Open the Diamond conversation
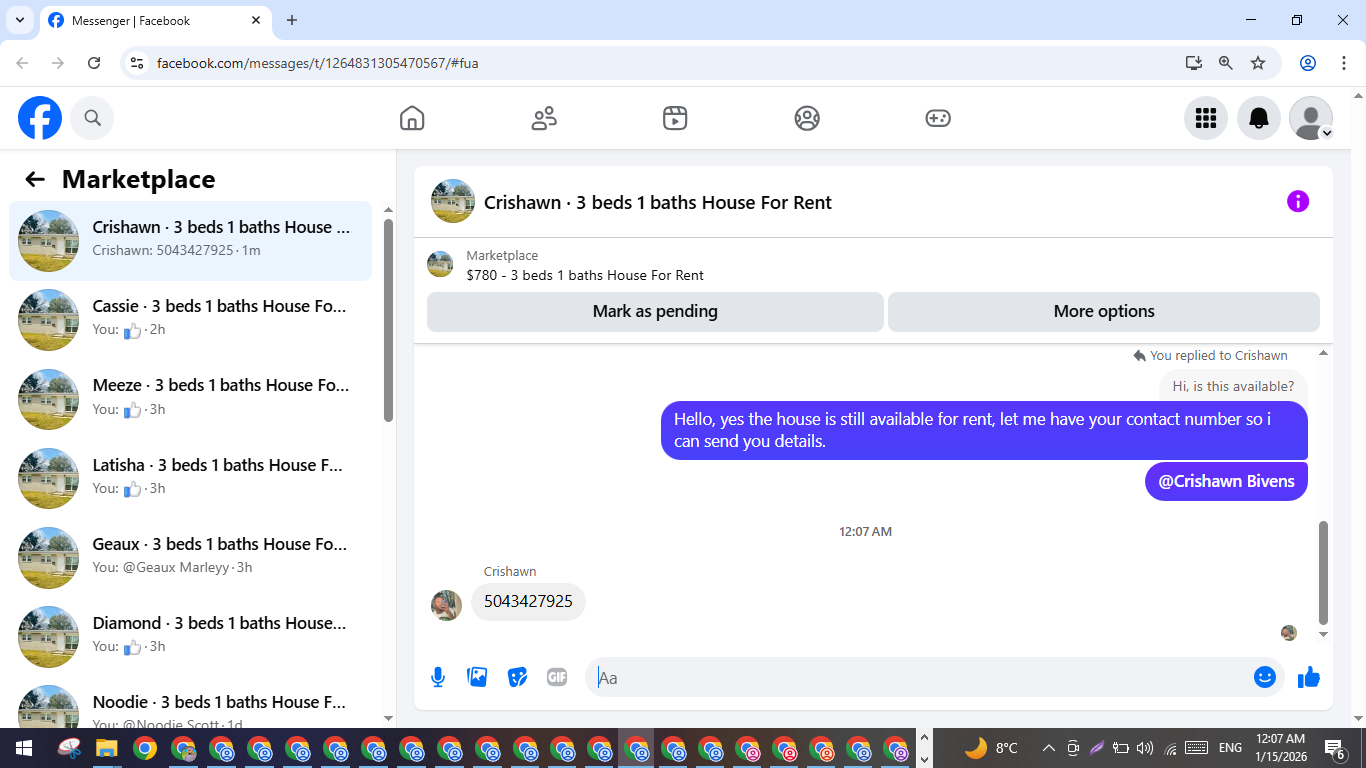This screenshot has width=1366, height=768. [x=190, y=636]
